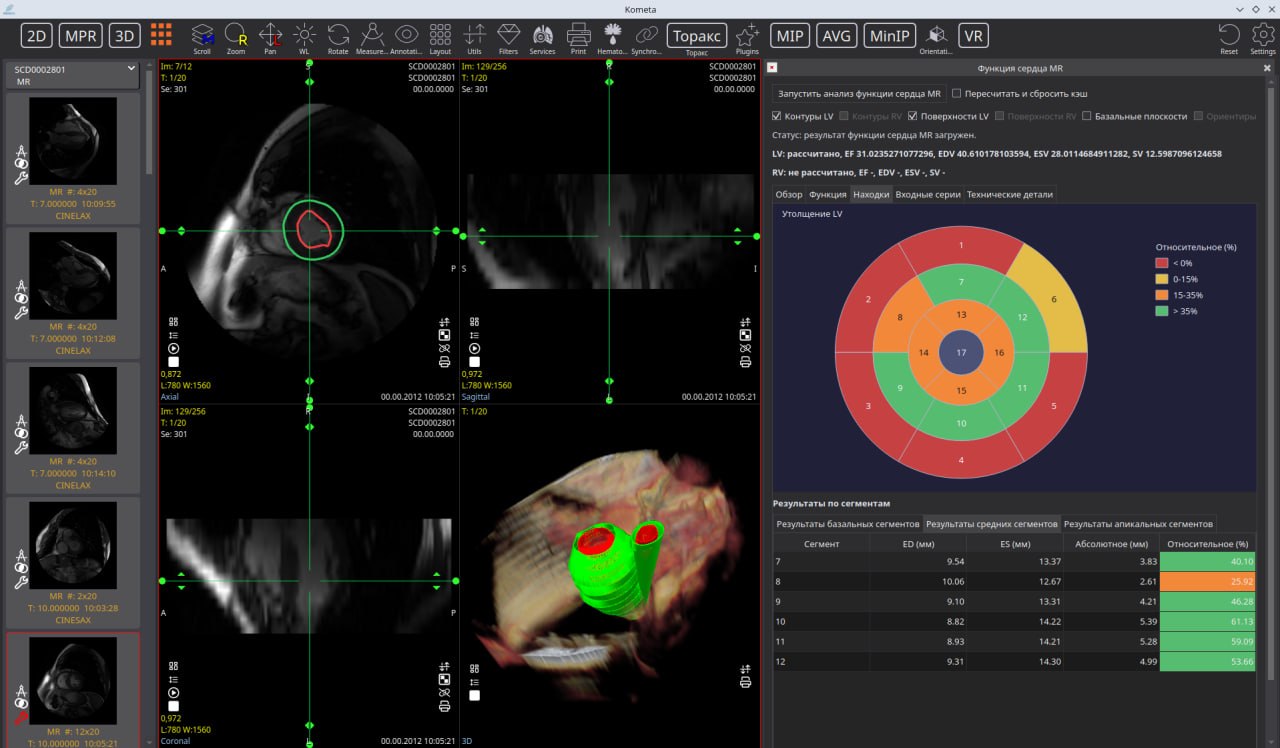The image size is (1280, 748).
Task: Open the Measure tool
Action: tap(372, 36)
